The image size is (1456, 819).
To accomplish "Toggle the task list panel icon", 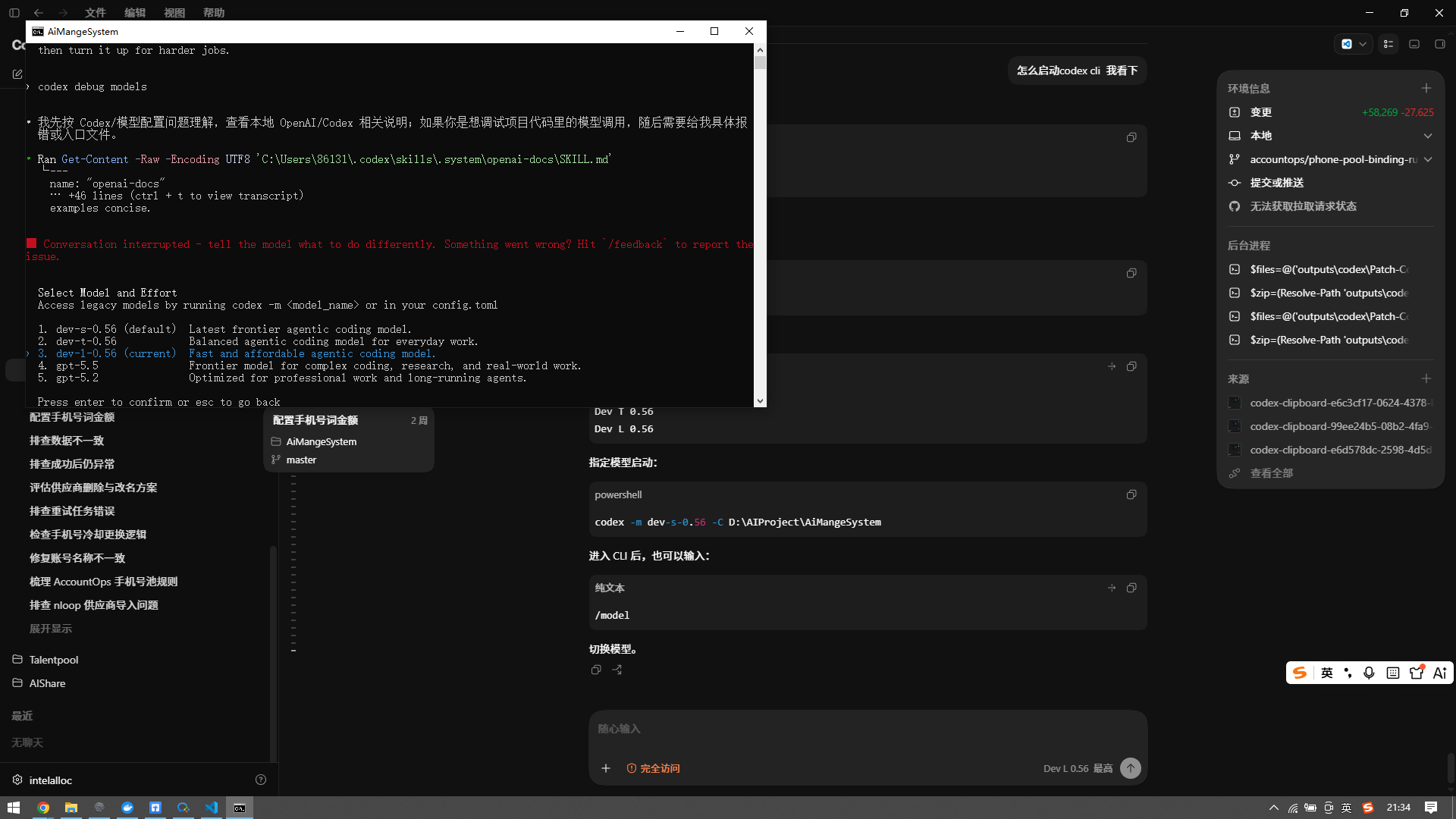I will 1389,44.
